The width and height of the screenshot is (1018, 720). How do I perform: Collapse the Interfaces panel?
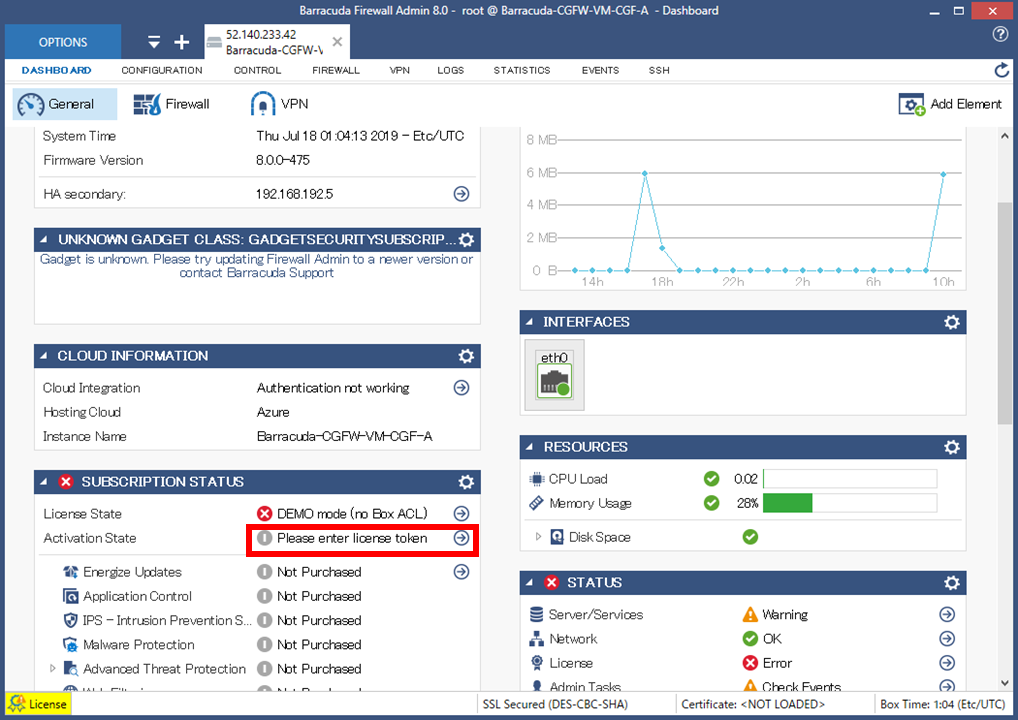(x=529, y=322)
